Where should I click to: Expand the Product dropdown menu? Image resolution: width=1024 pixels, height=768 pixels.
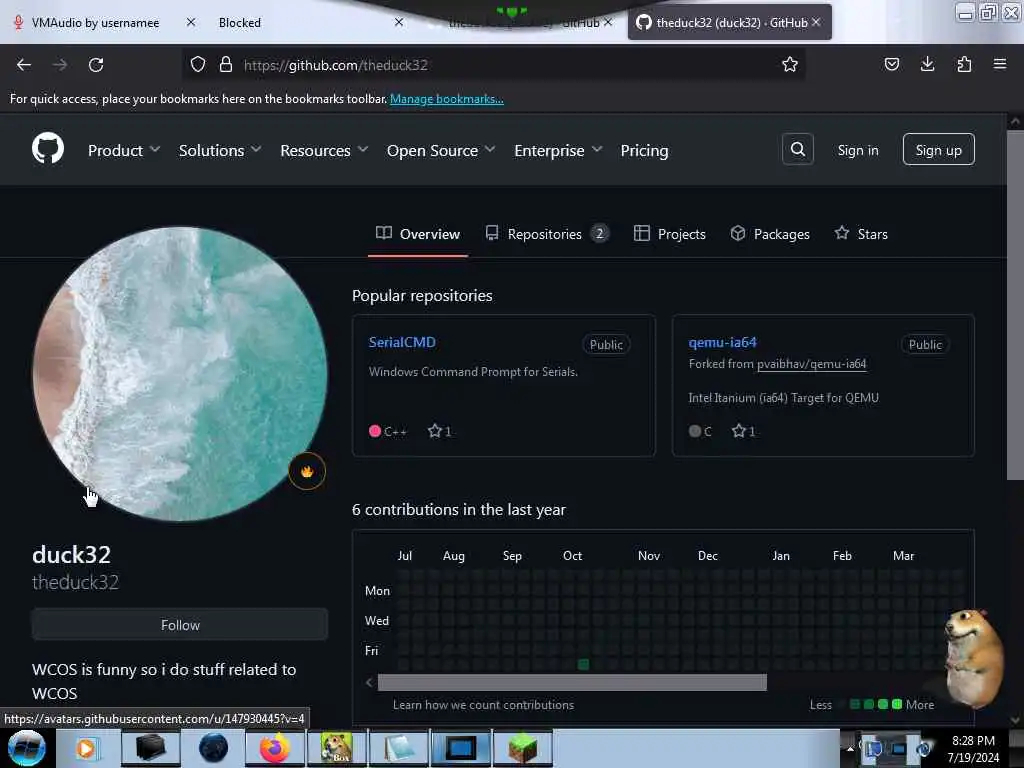coord(124,150)
